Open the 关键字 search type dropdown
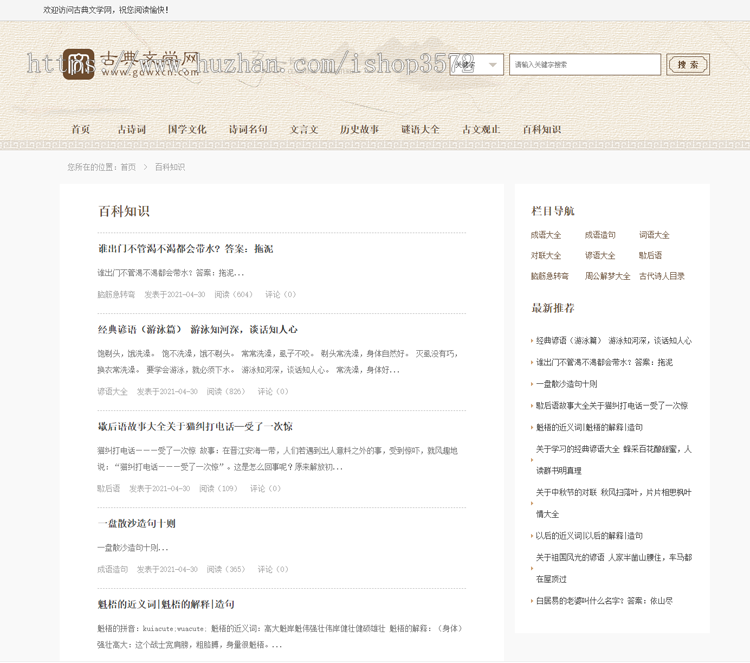This screenshot has width=750, height=663. pyautogui.click(x=476, y=65)
